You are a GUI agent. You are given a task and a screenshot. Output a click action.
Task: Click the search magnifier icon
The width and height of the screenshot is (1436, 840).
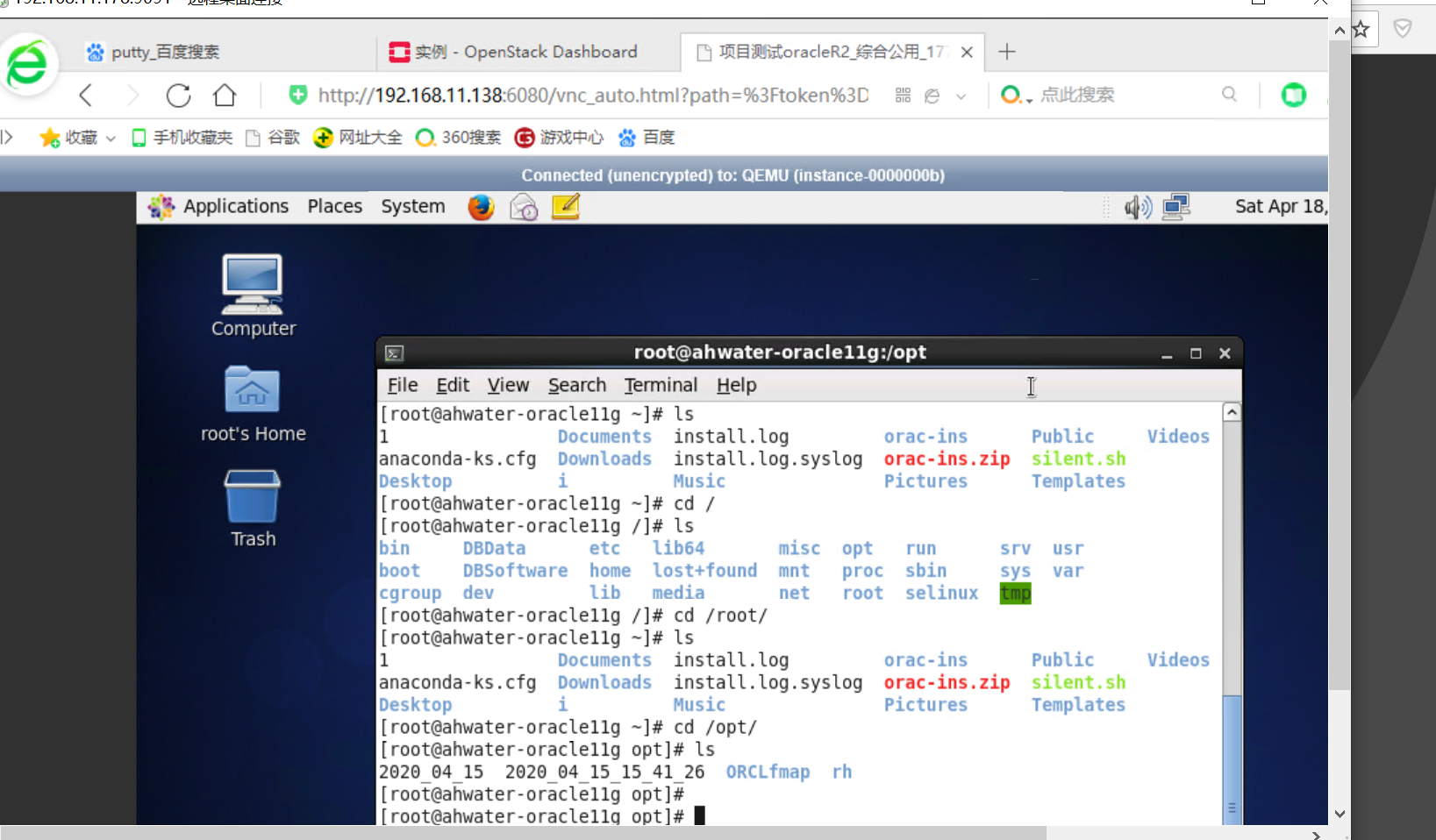(x=1229, y=94)
